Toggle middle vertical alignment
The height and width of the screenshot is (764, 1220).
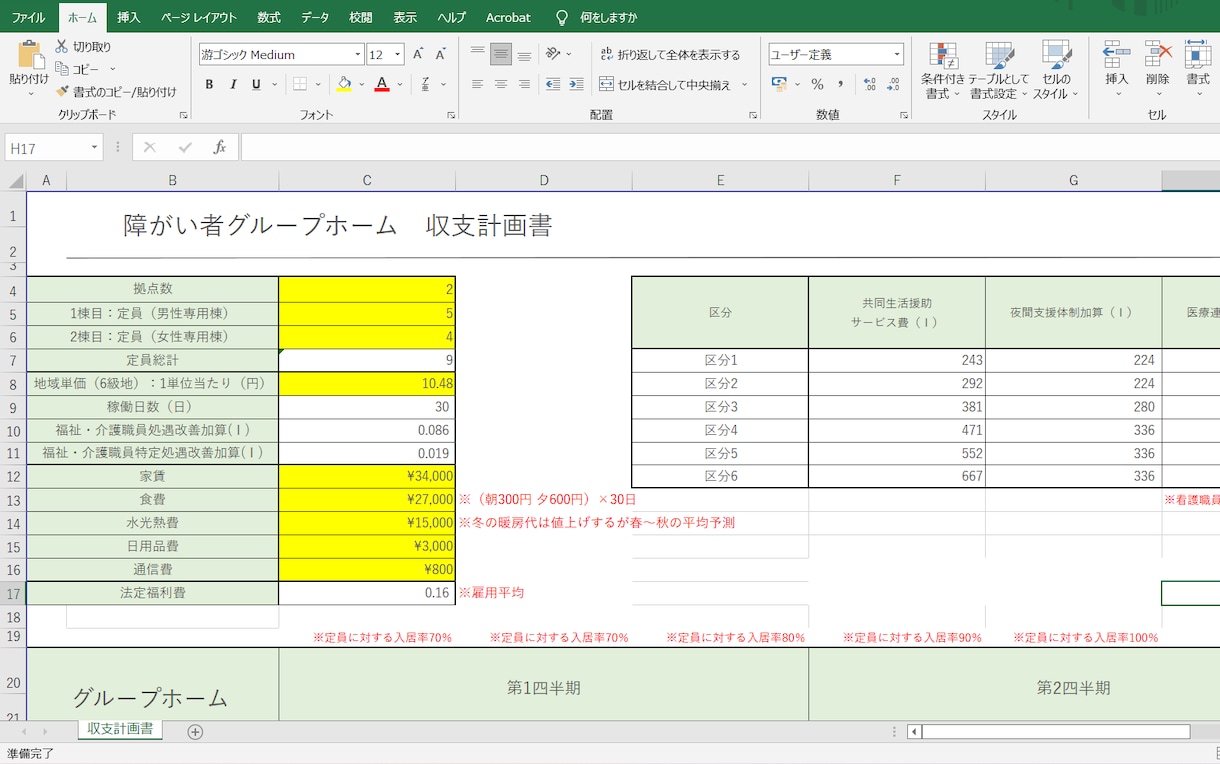coord(501,54)
